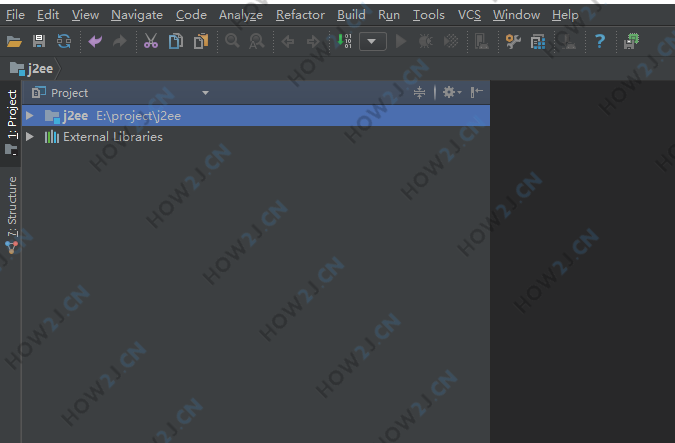Click the Cut scissors icon
This screenshot has width=675, height=443.
point(151,41)
